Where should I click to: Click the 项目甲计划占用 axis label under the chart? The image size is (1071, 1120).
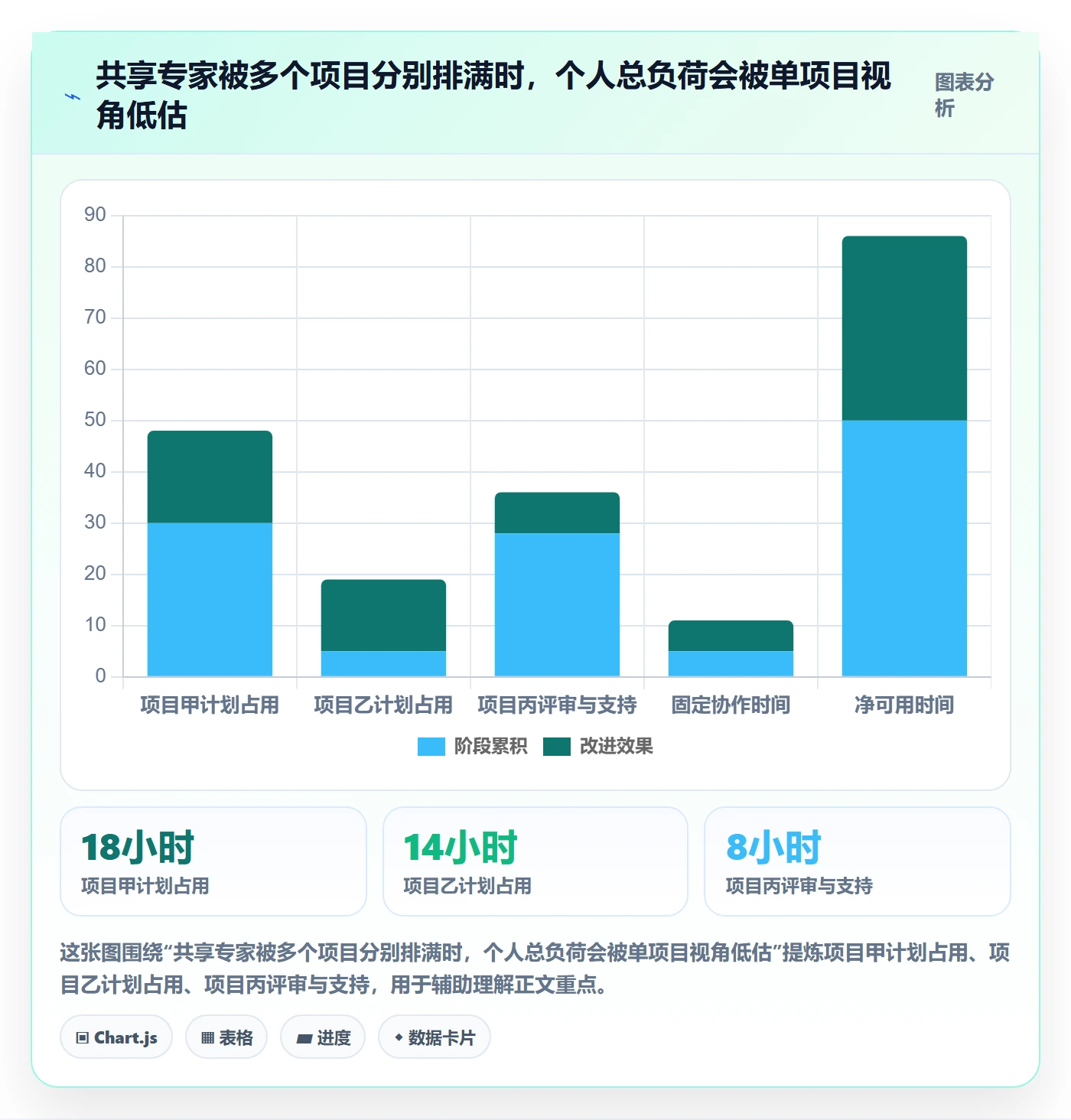point(210,705)
